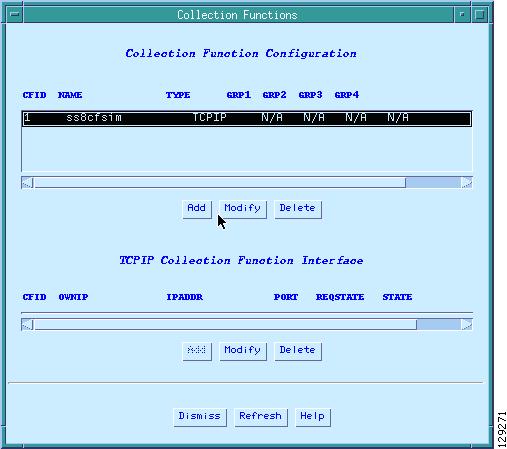Click left arrow of TCPIP interface scrollbar
The image size is (507, 449).
pos(27,324)
